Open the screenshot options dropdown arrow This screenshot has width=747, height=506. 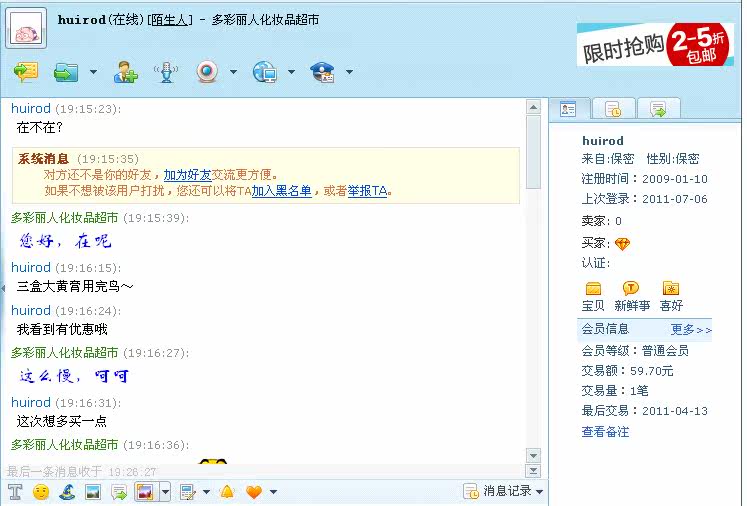click(x=165, y=492)
